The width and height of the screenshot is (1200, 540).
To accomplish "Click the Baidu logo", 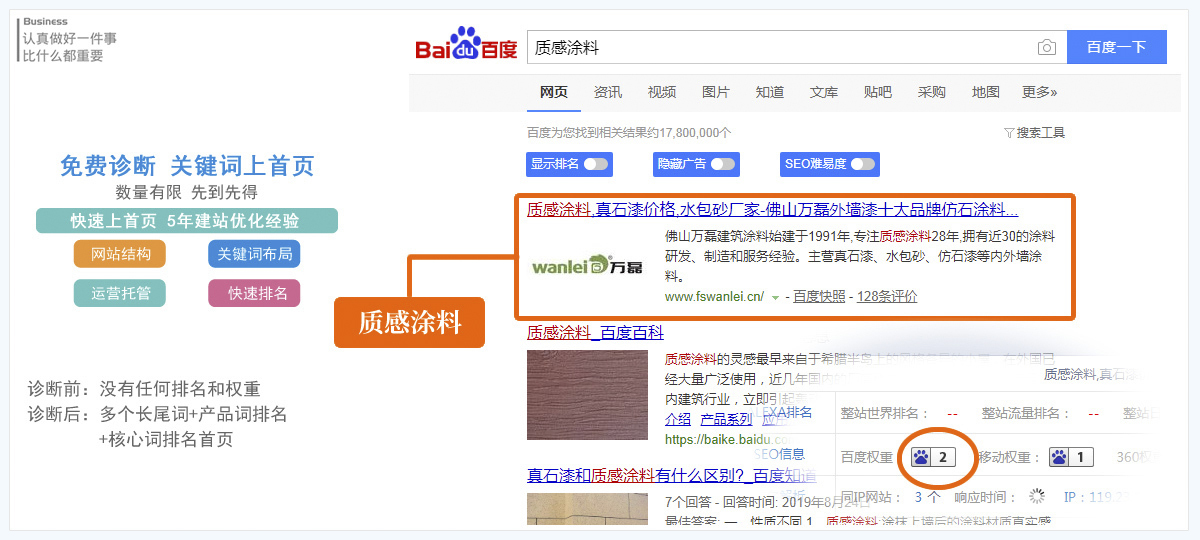I will [x=466, y=46].
